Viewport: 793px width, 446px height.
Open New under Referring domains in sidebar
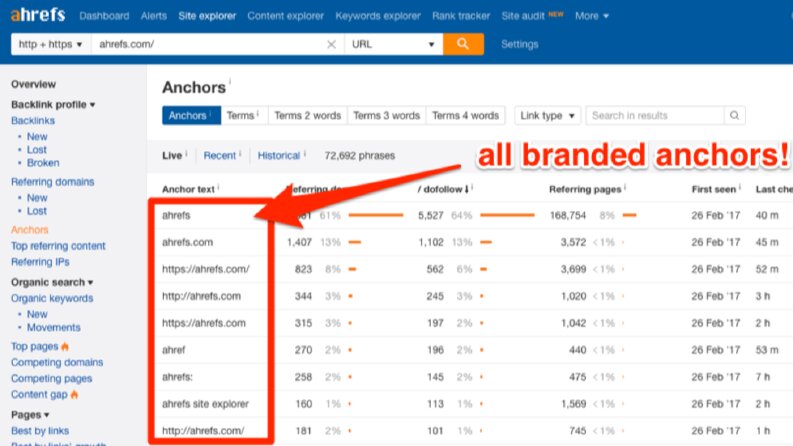click(x=37, y=198)
